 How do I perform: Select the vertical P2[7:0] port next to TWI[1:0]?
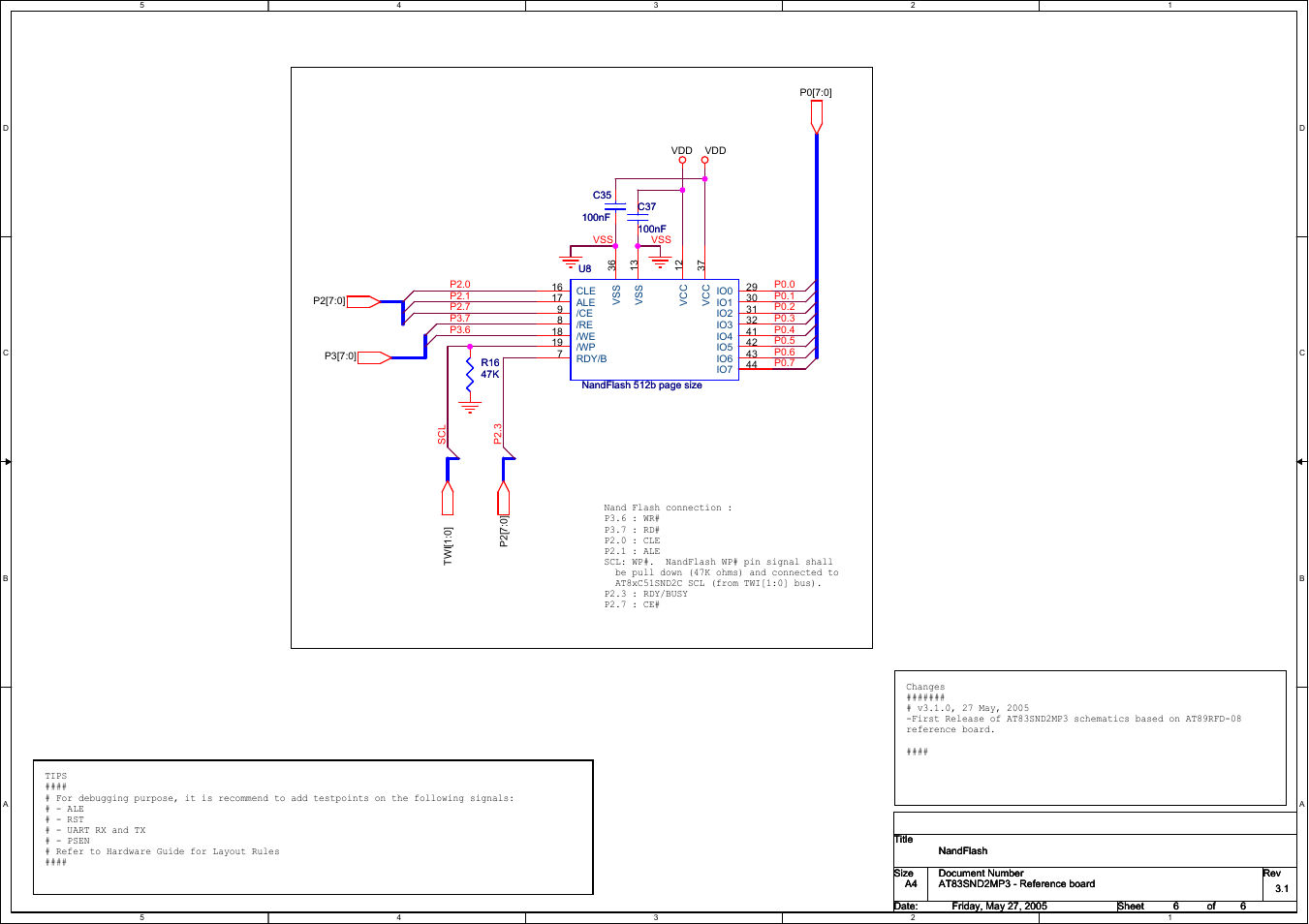(x=503, y=498)
